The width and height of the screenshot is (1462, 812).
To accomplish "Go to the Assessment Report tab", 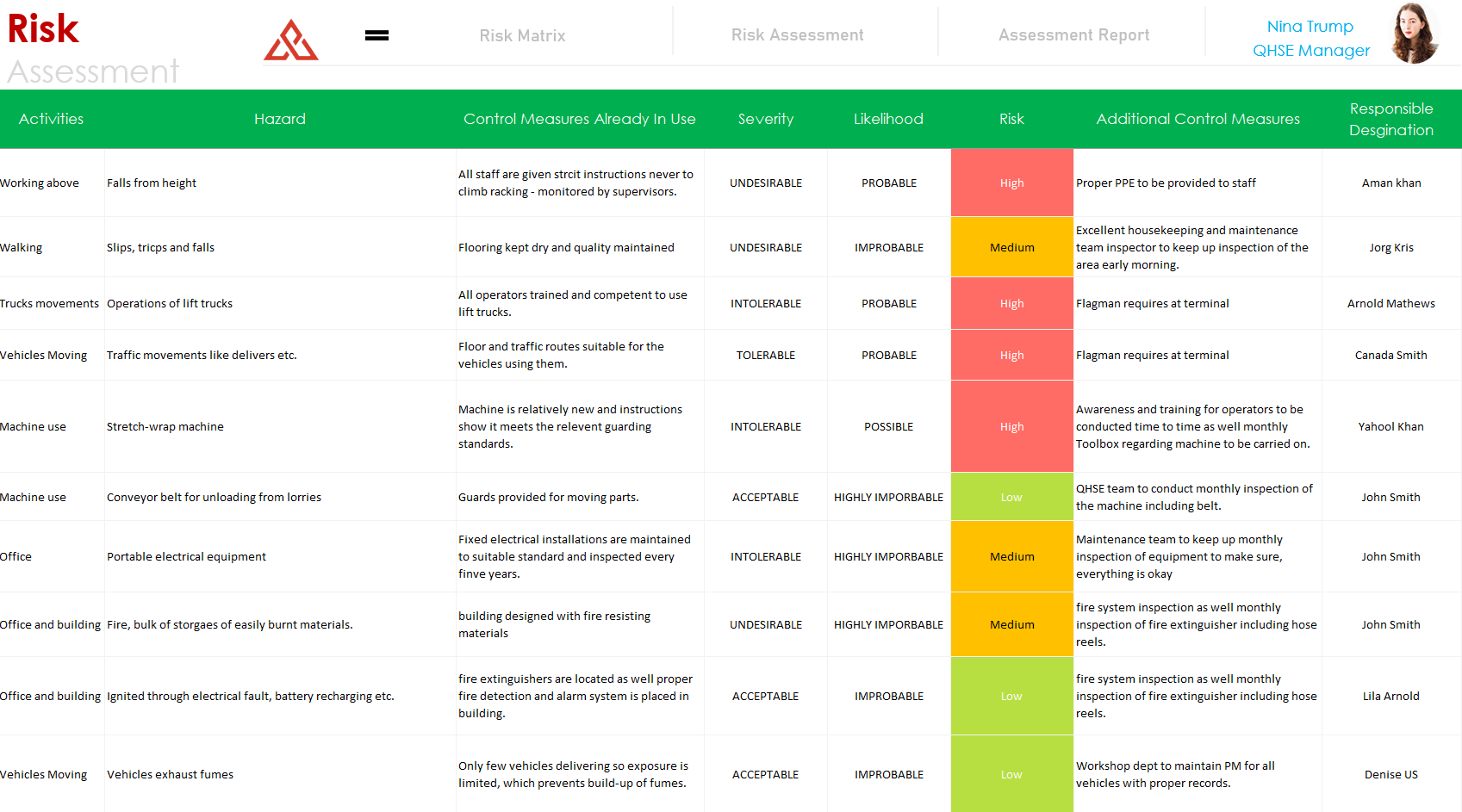I will click(1073, 34).
